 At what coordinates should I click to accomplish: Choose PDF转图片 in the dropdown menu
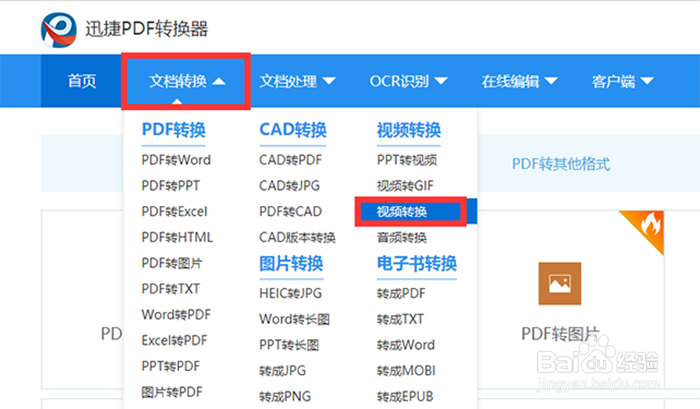click(172, 263)
